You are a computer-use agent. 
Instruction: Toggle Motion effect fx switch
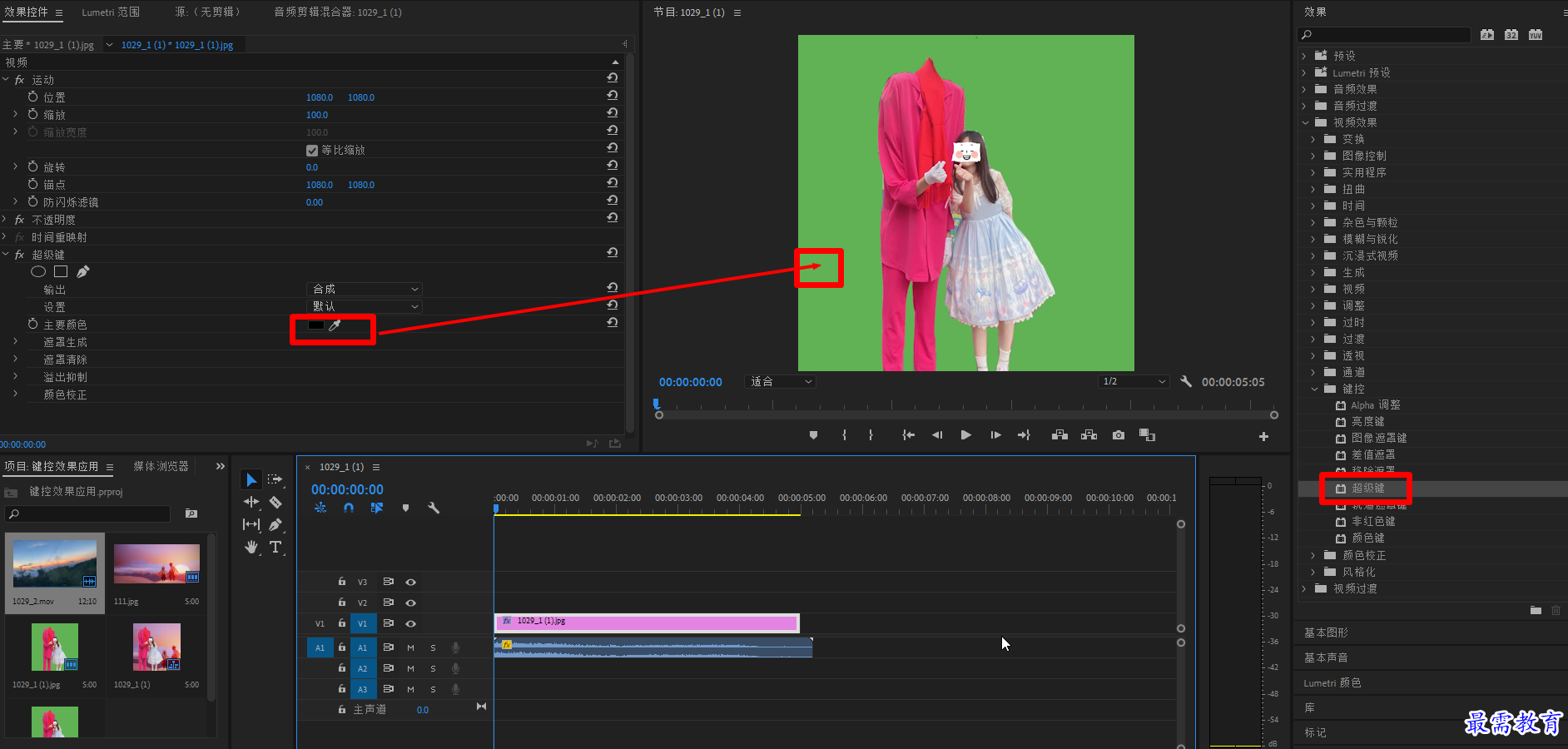coord(20,80)
